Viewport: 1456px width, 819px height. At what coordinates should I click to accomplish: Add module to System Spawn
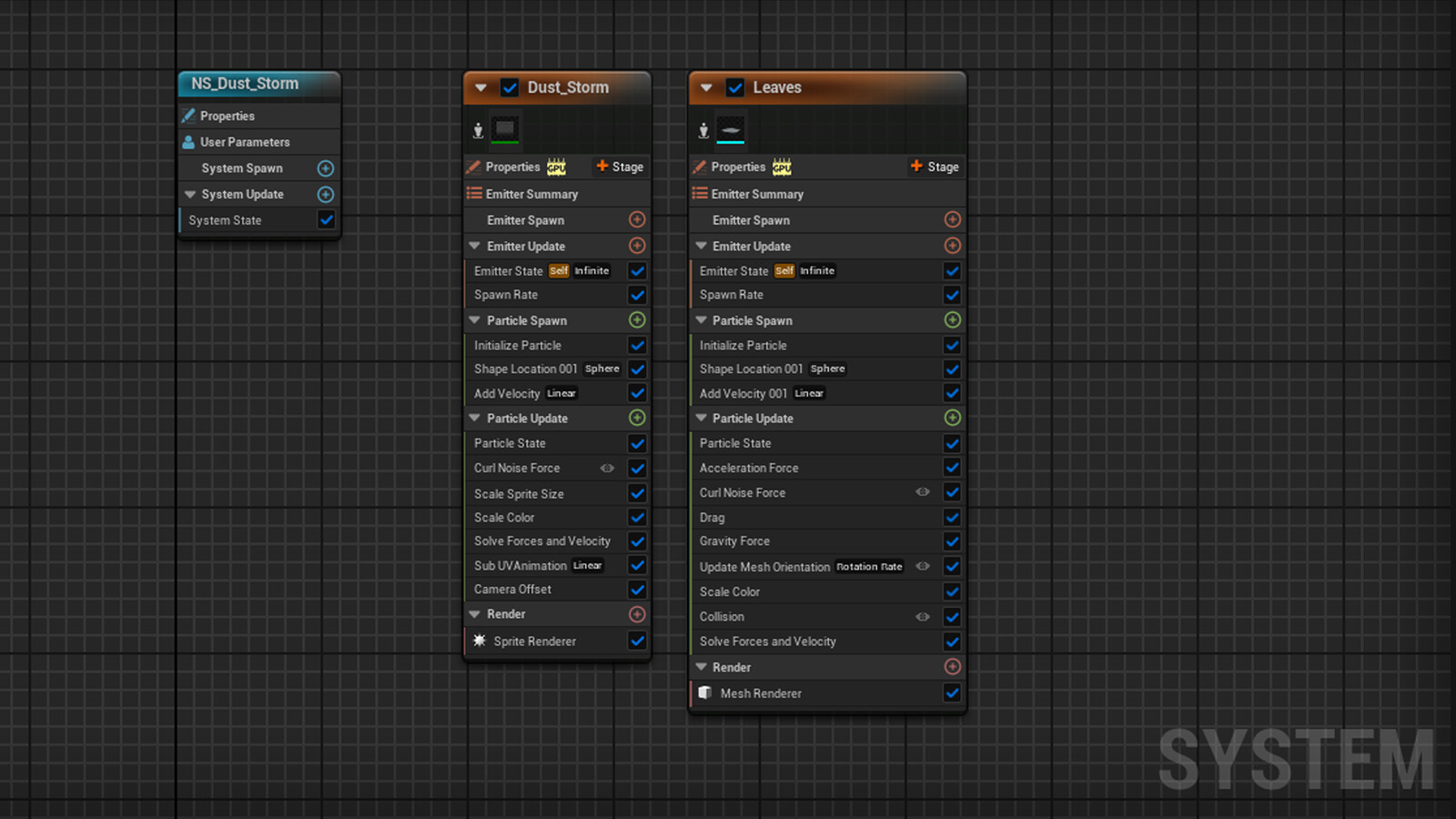[x=325, y=168]
